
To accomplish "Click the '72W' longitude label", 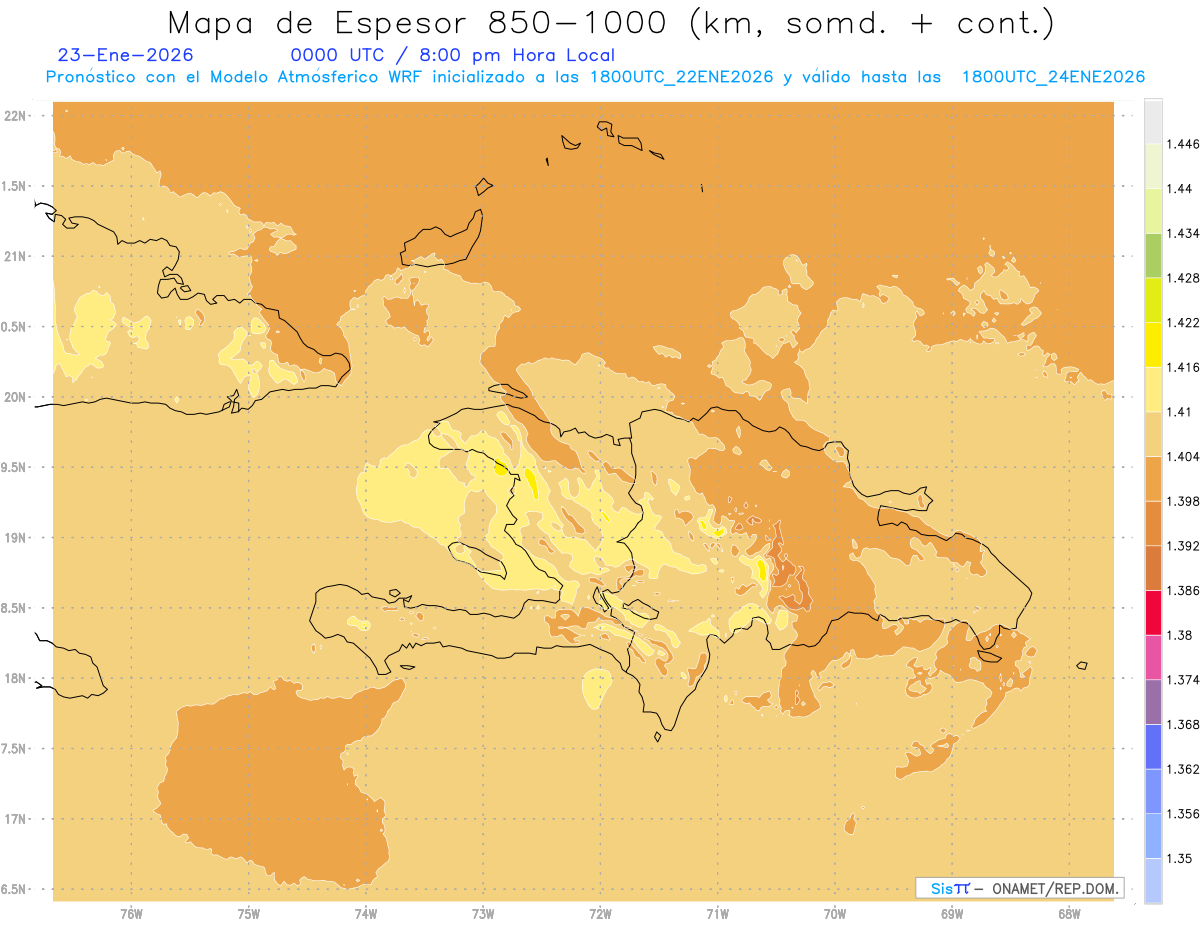I will (x=600, y=914).
